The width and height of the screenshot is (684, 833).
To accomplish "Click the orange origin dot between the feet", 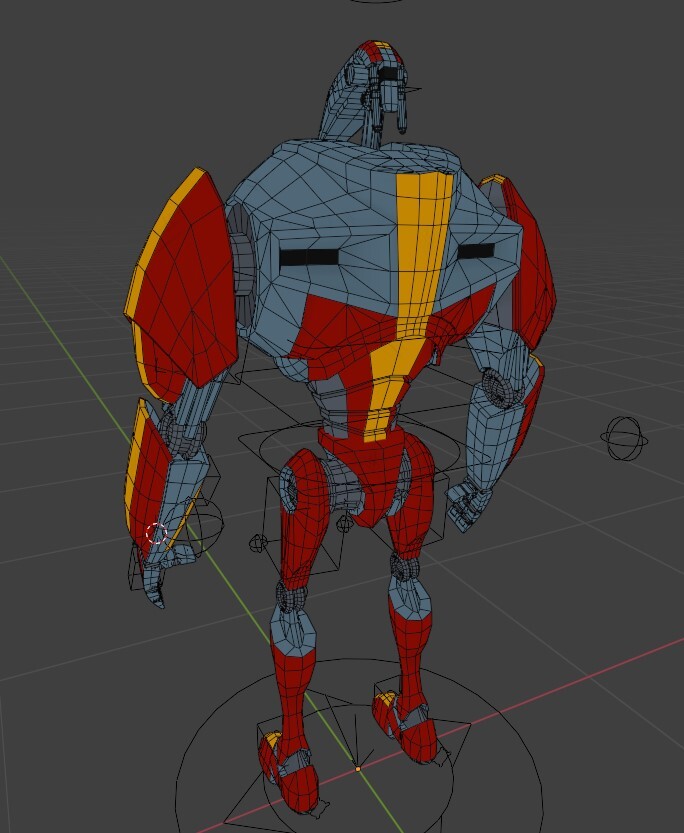I will [358, 768].
